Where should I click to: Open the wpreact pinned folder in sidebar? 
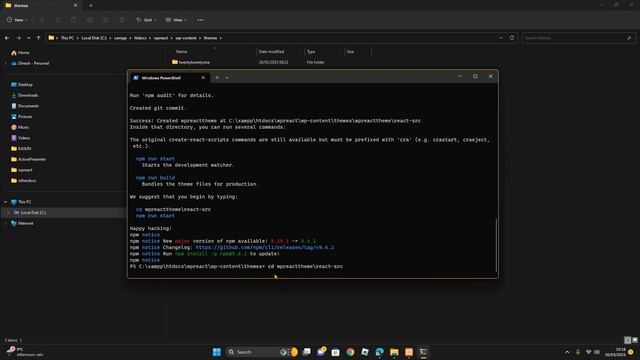point(22,170)
